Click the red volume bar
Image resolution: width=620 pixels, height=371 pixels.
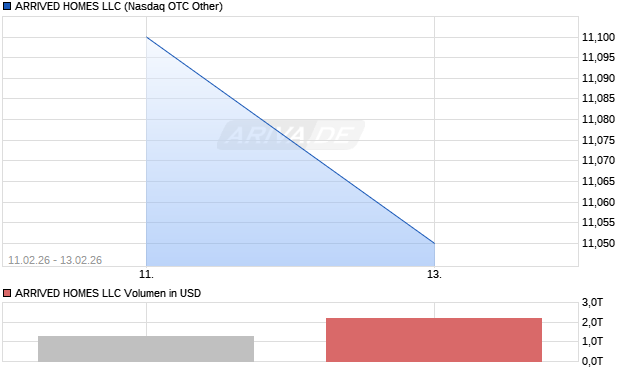(x=434, y=340)
